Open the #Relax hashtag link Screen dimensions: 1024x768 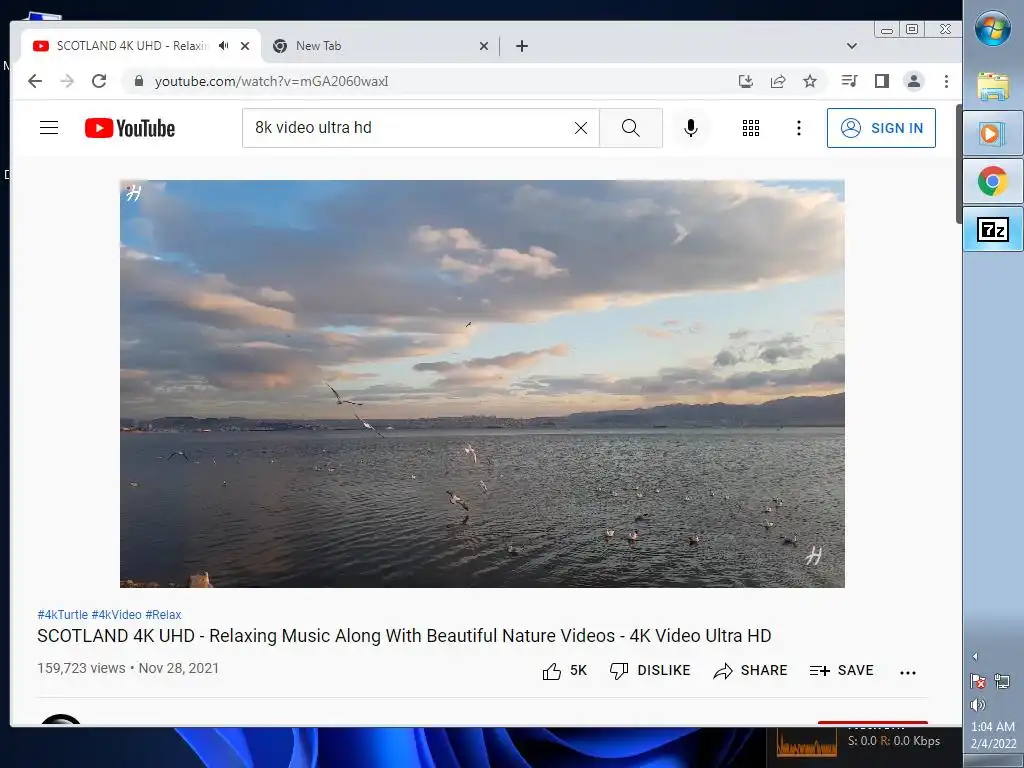(163, 615)
